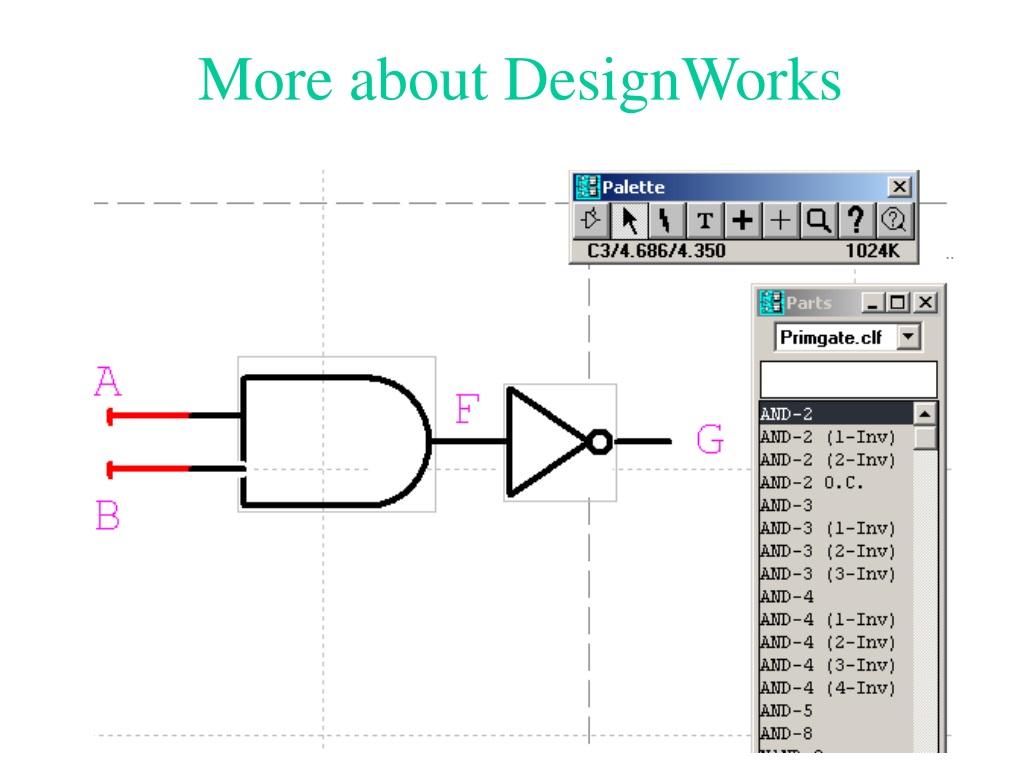Click the Palette window title icon
This screenshot has height=768, width=1024.
[x=586, y=187]
